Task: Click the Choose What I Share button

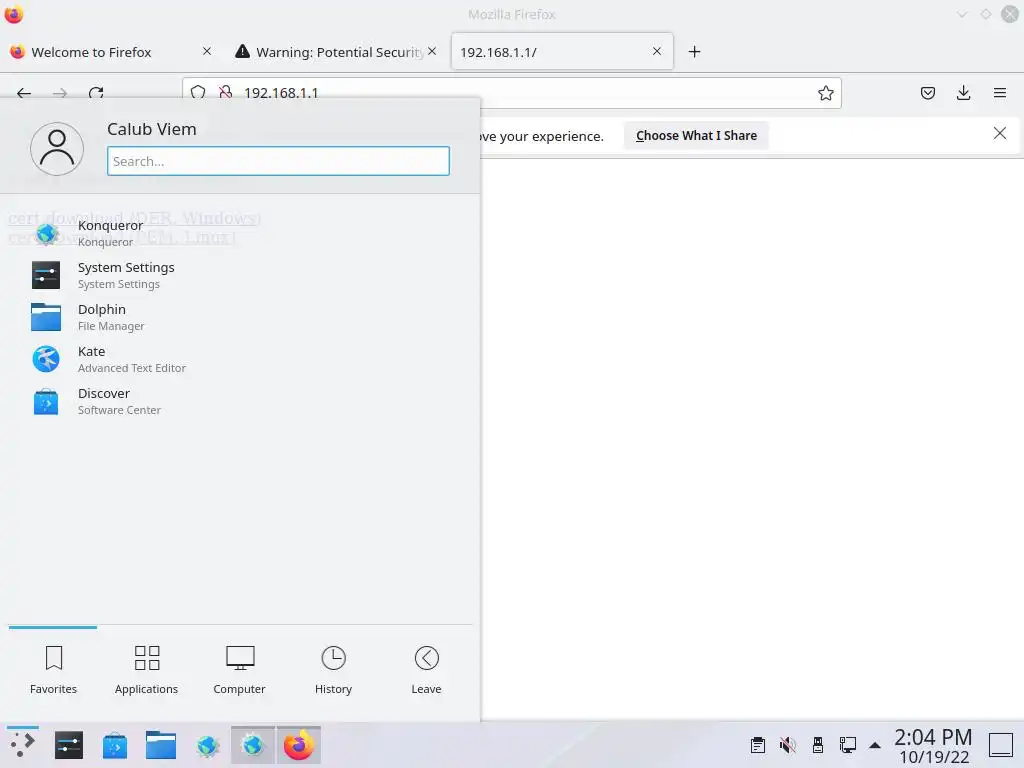Action: 696,136
